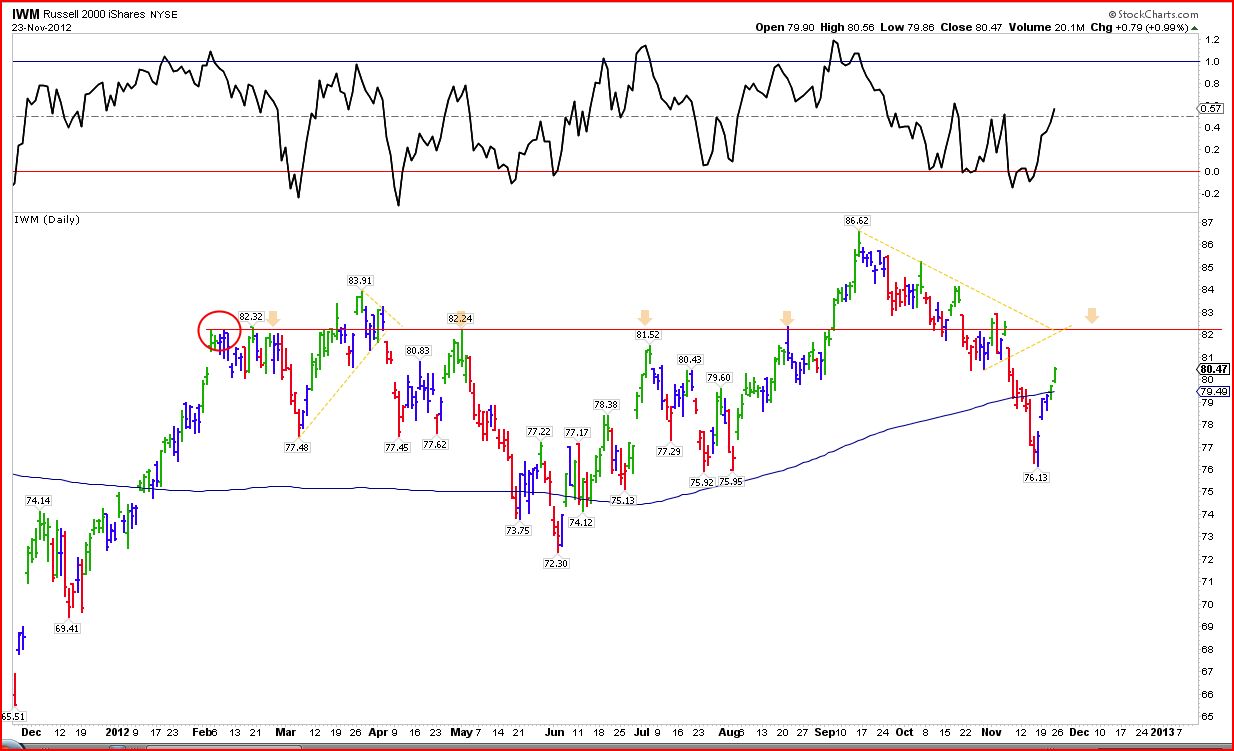The image size is (1234, 751).
Task: Click the 72.30 low price label
Action: pos(556,563)
